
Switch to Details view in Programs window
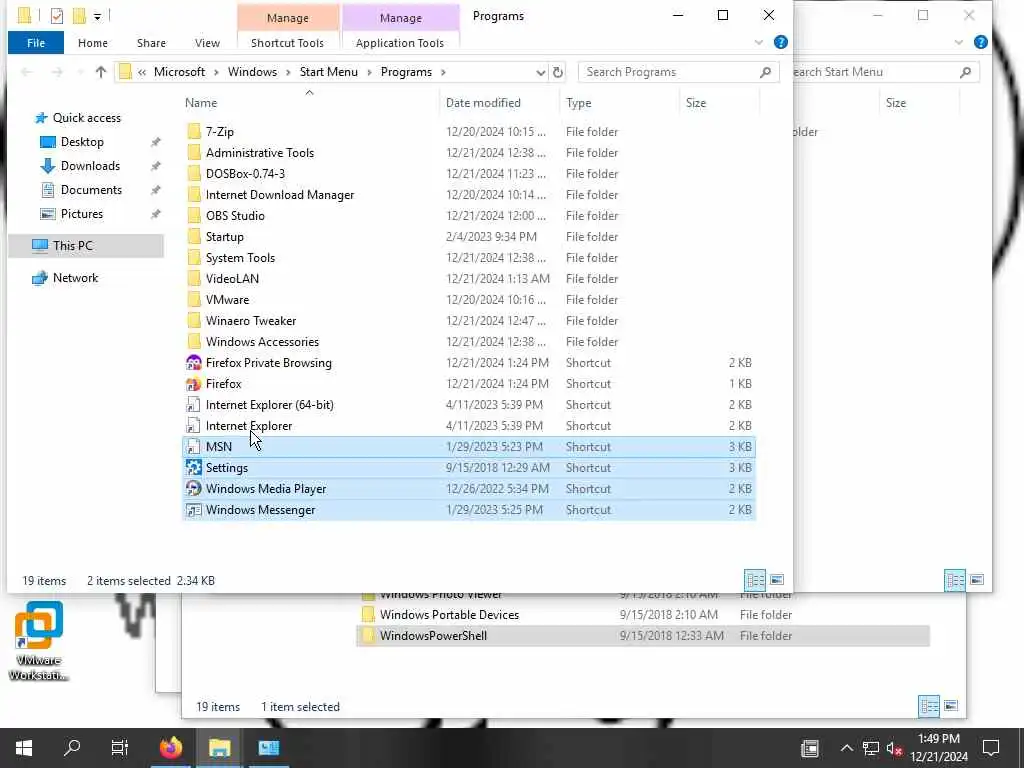[x=756, y=580]
